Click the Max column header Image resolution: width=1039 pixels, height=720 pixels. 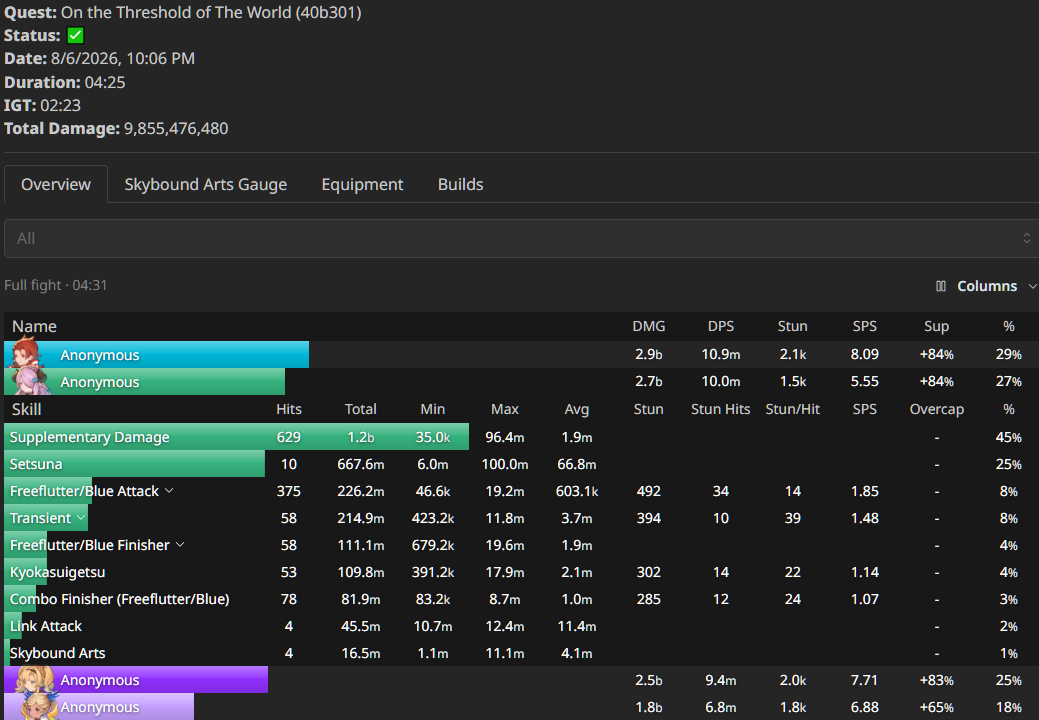pyautogui.click(x=504, y=409)
